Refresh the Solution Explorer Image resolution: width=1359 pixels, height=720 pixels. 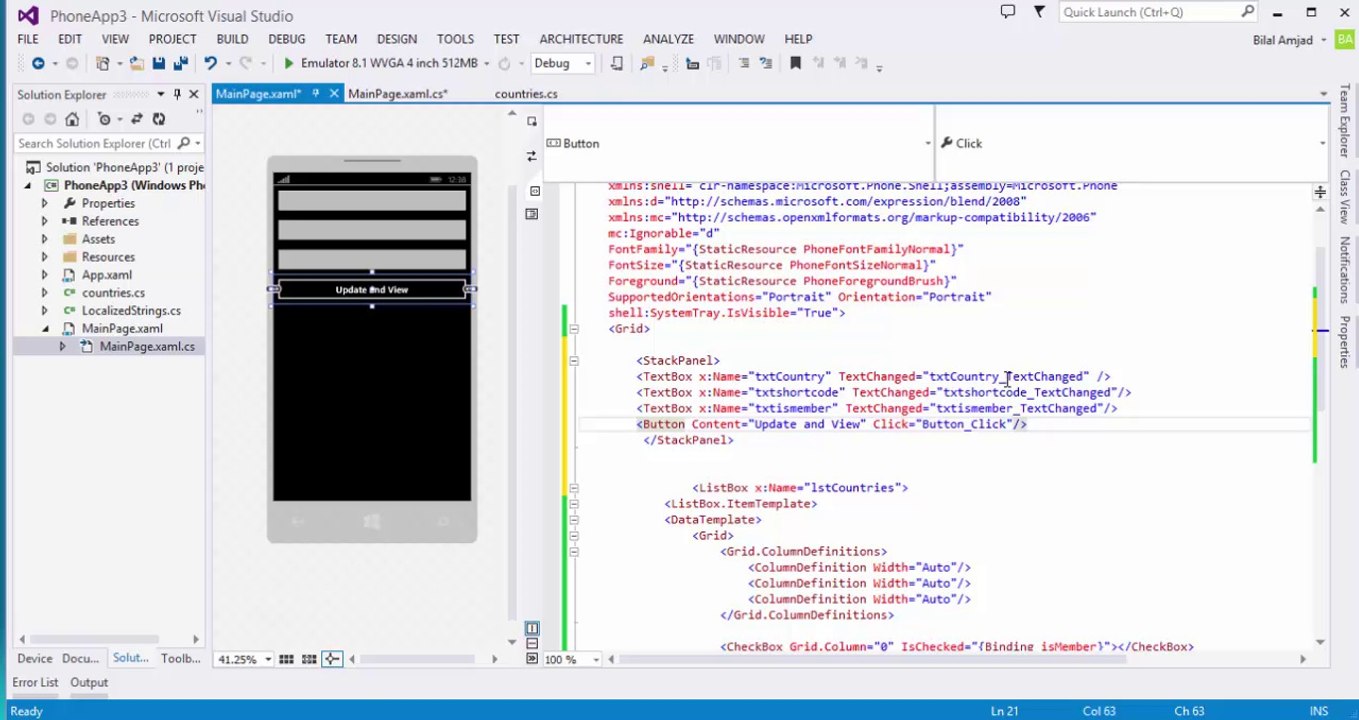(x=158, y=119)
